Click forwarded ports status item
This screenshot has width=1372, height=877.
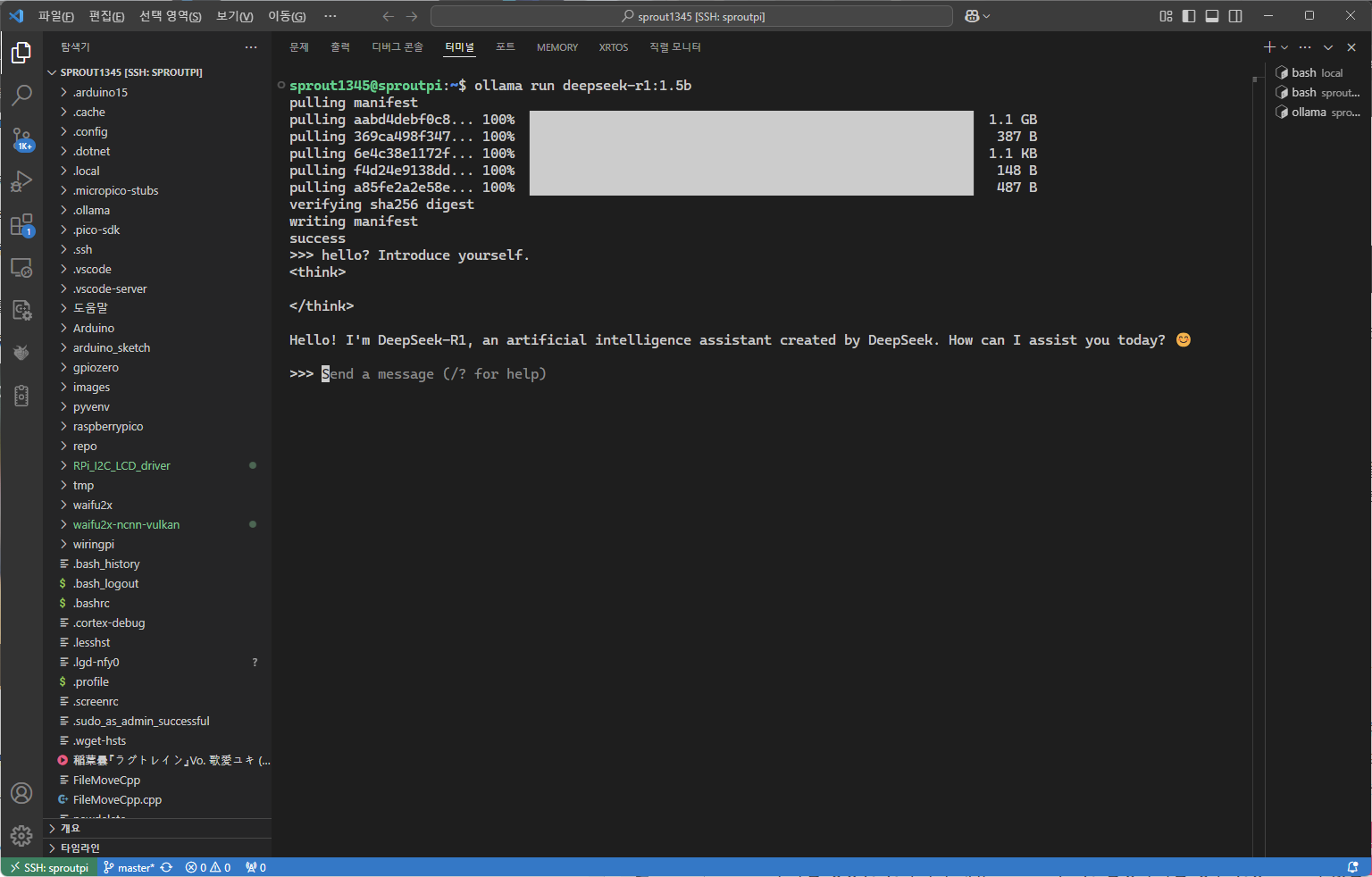[255, 867]
